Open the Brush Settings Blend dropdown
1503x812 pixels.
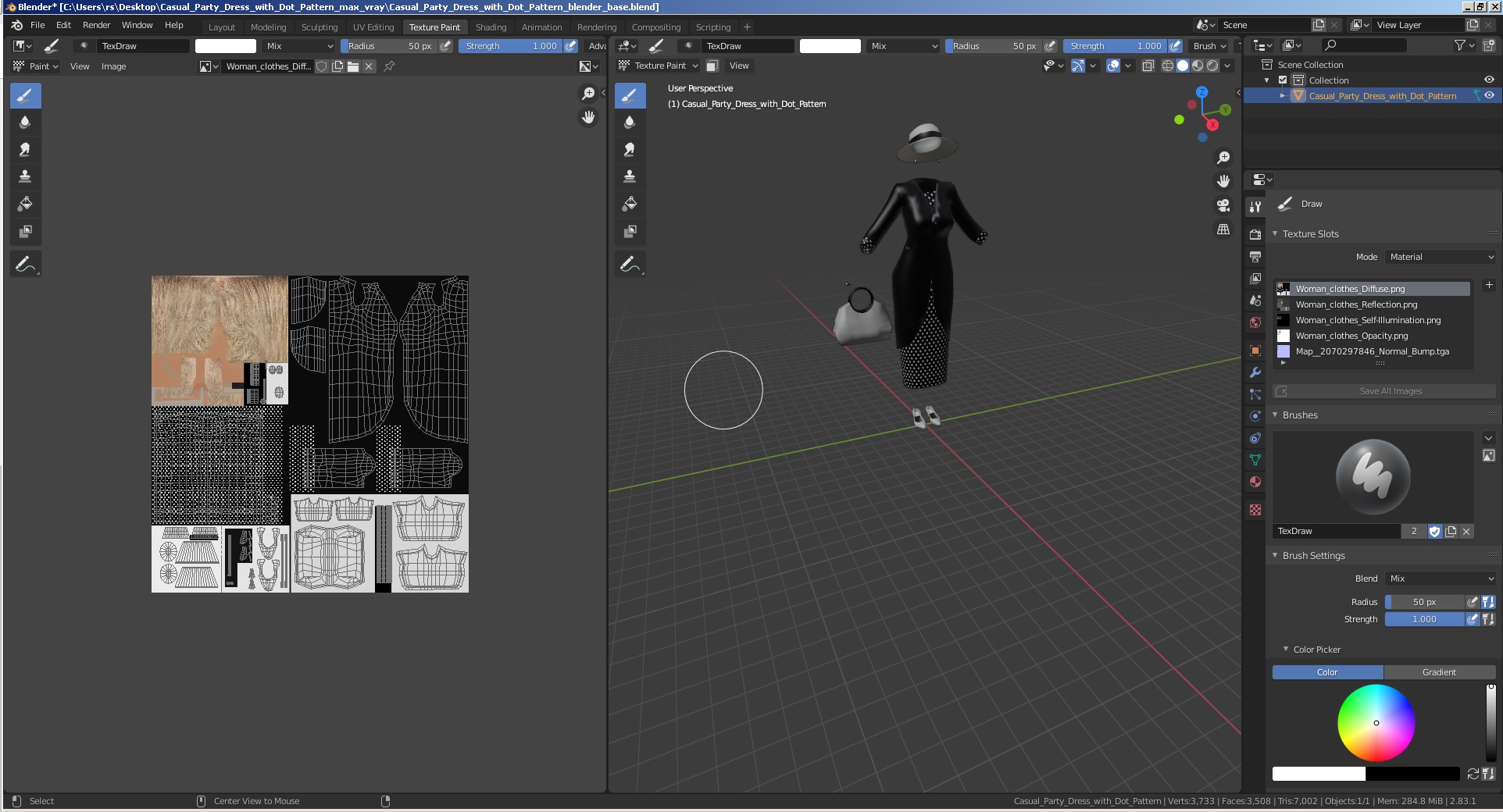(1441, 579)
